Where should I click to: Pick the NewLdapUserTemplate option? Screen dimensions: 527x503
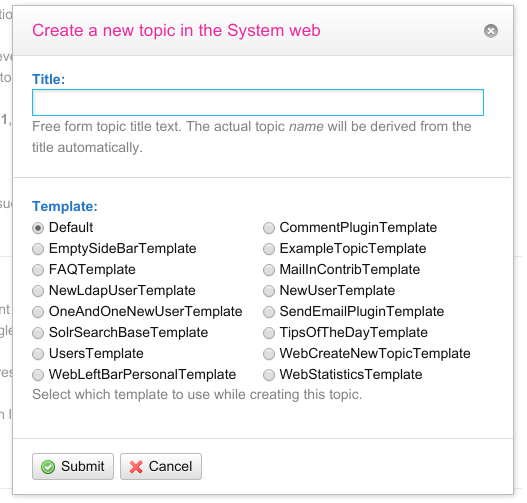[x=38, y=291]
